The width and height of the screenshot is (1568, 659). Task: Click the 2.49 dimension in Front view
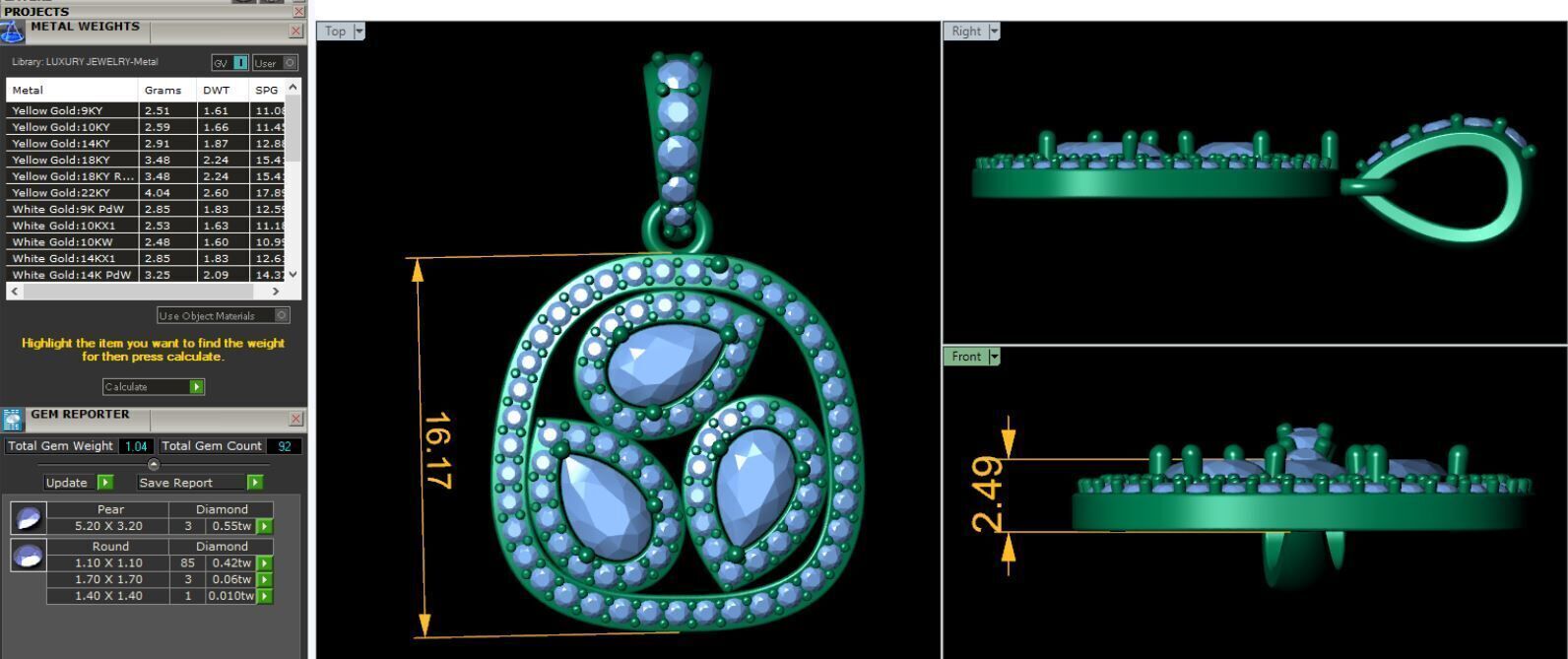click(x=988, y=494)
